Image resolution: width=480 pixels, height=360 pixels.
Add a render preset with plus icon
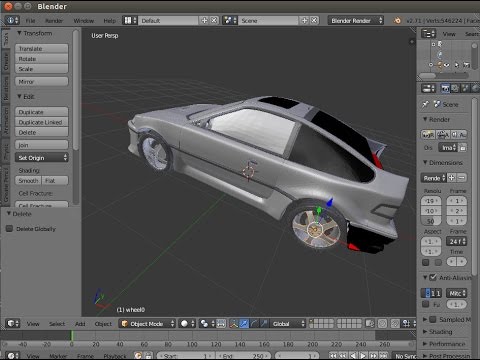452,178
